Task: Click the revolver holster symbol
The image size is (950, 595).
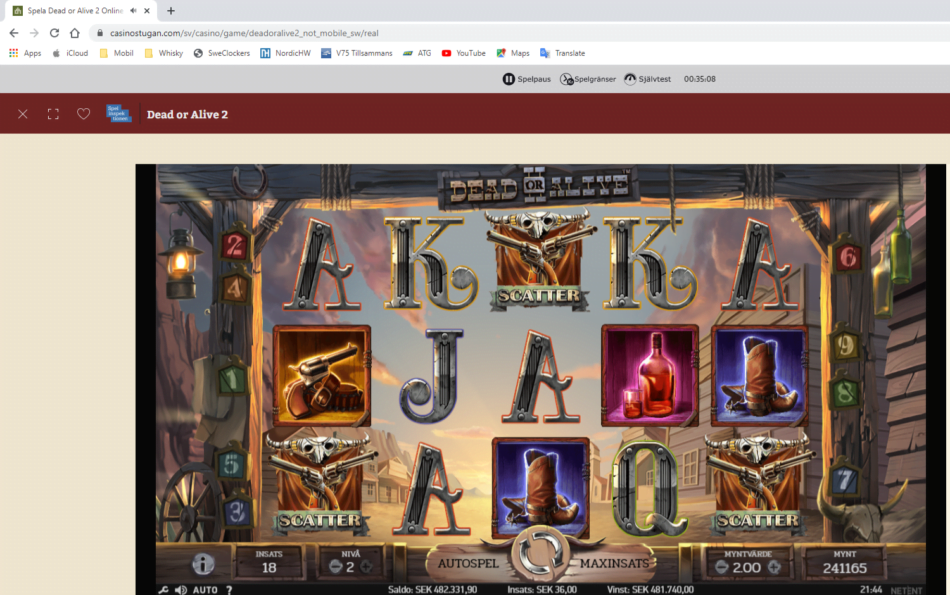Action: pyautogui.click(x=321, y=376)
